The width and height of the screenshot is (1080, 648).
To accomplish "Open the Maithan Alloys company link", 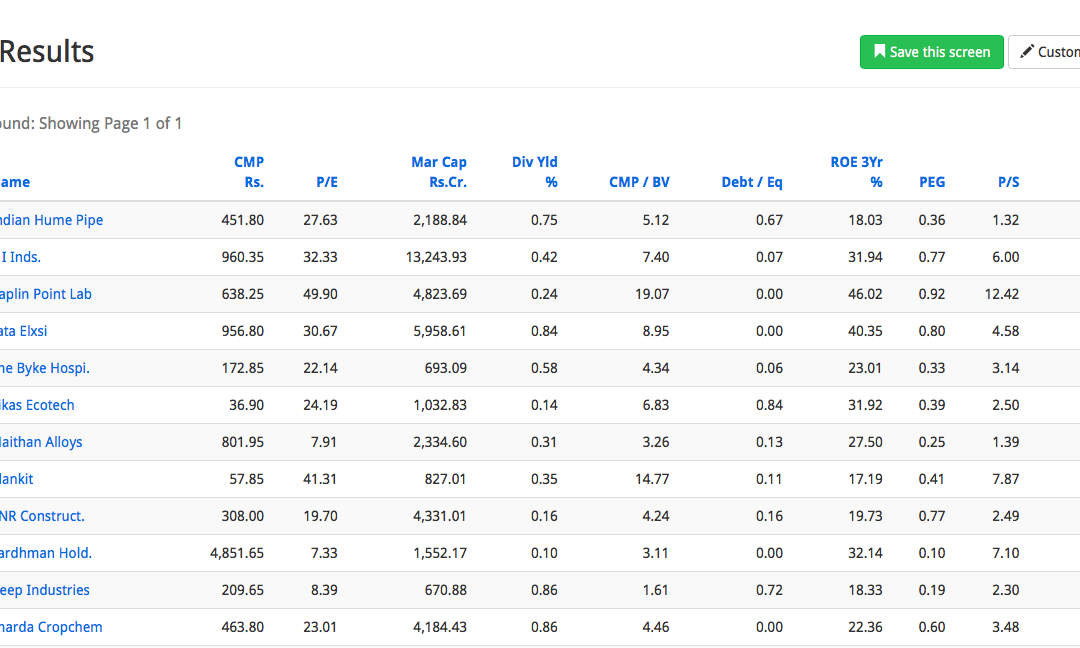I will coord(41,442).
